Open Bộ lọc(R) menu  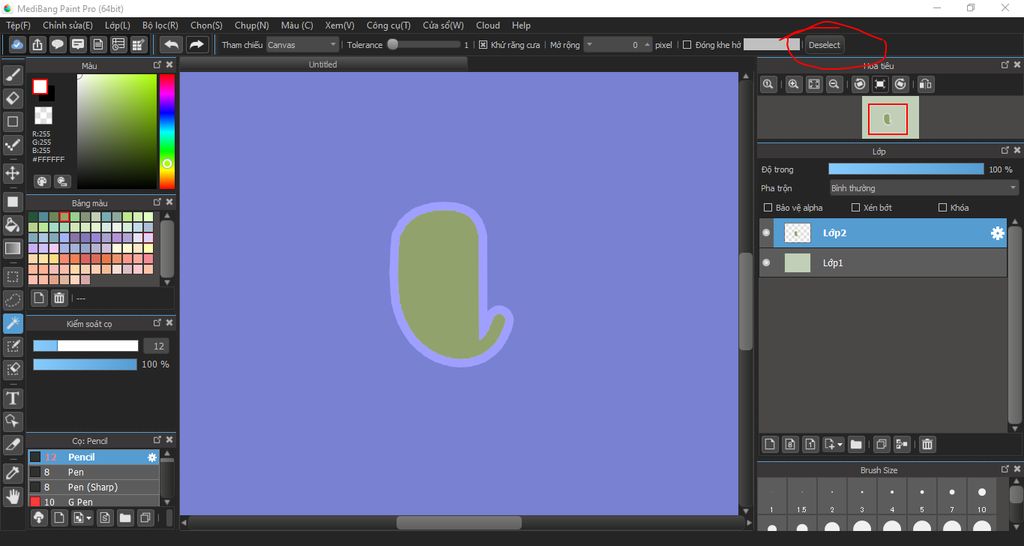tap(160, 25)
